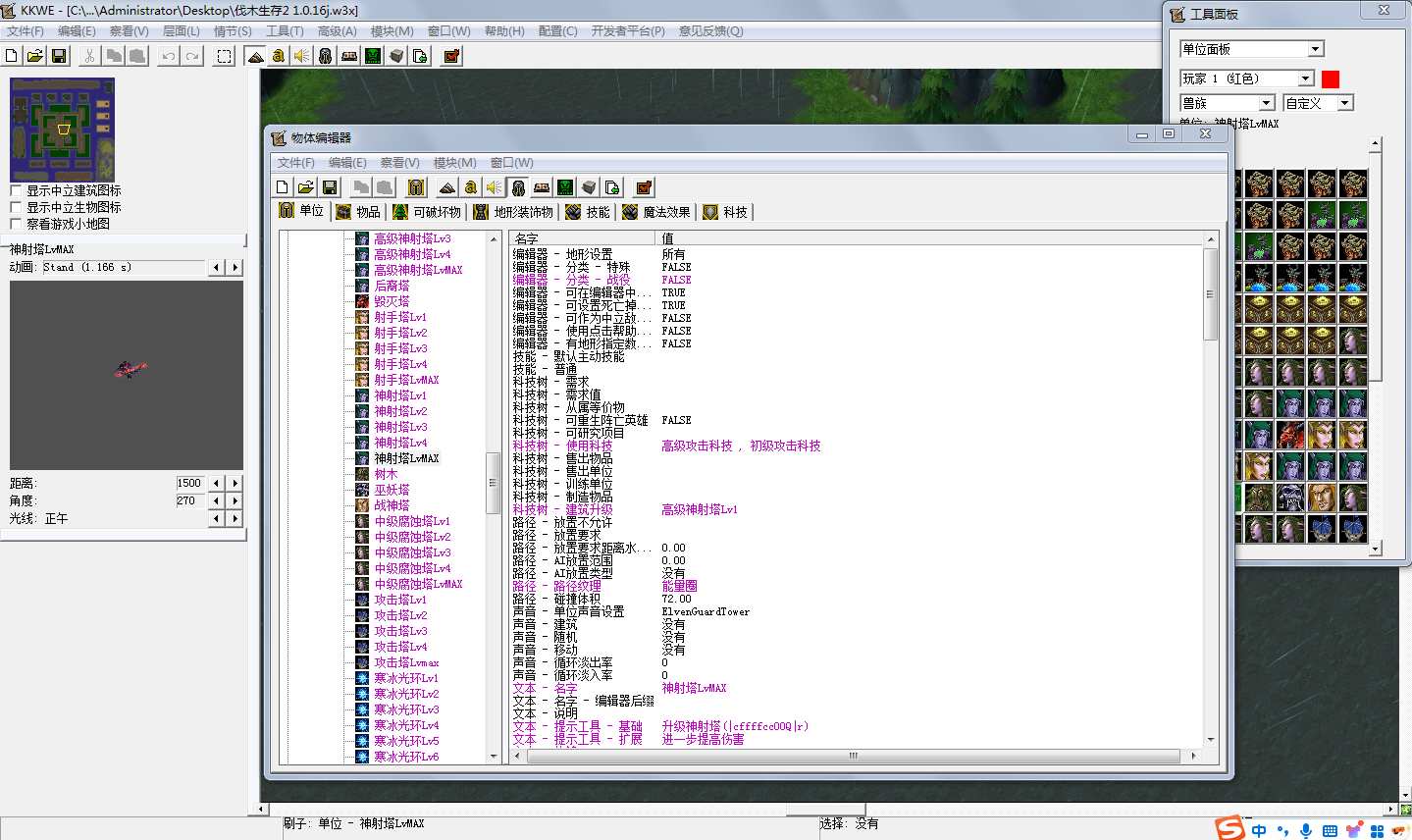Select 战神塔 in the unit tree
Screen dimensions: 1412x840
click(392, 505)
